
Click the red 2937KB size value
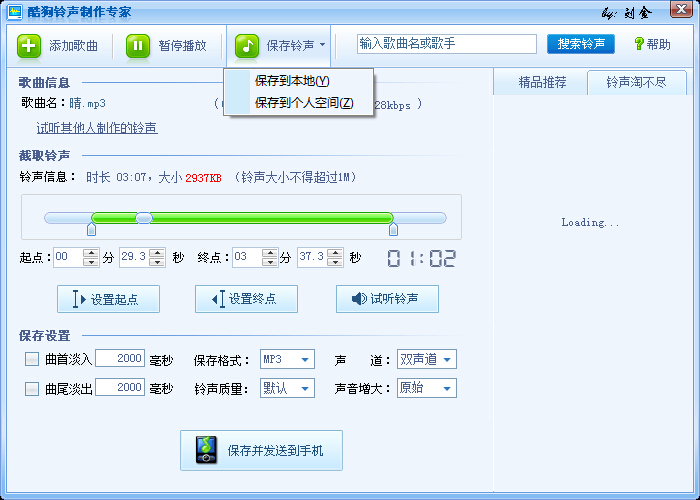coord(204,178)
